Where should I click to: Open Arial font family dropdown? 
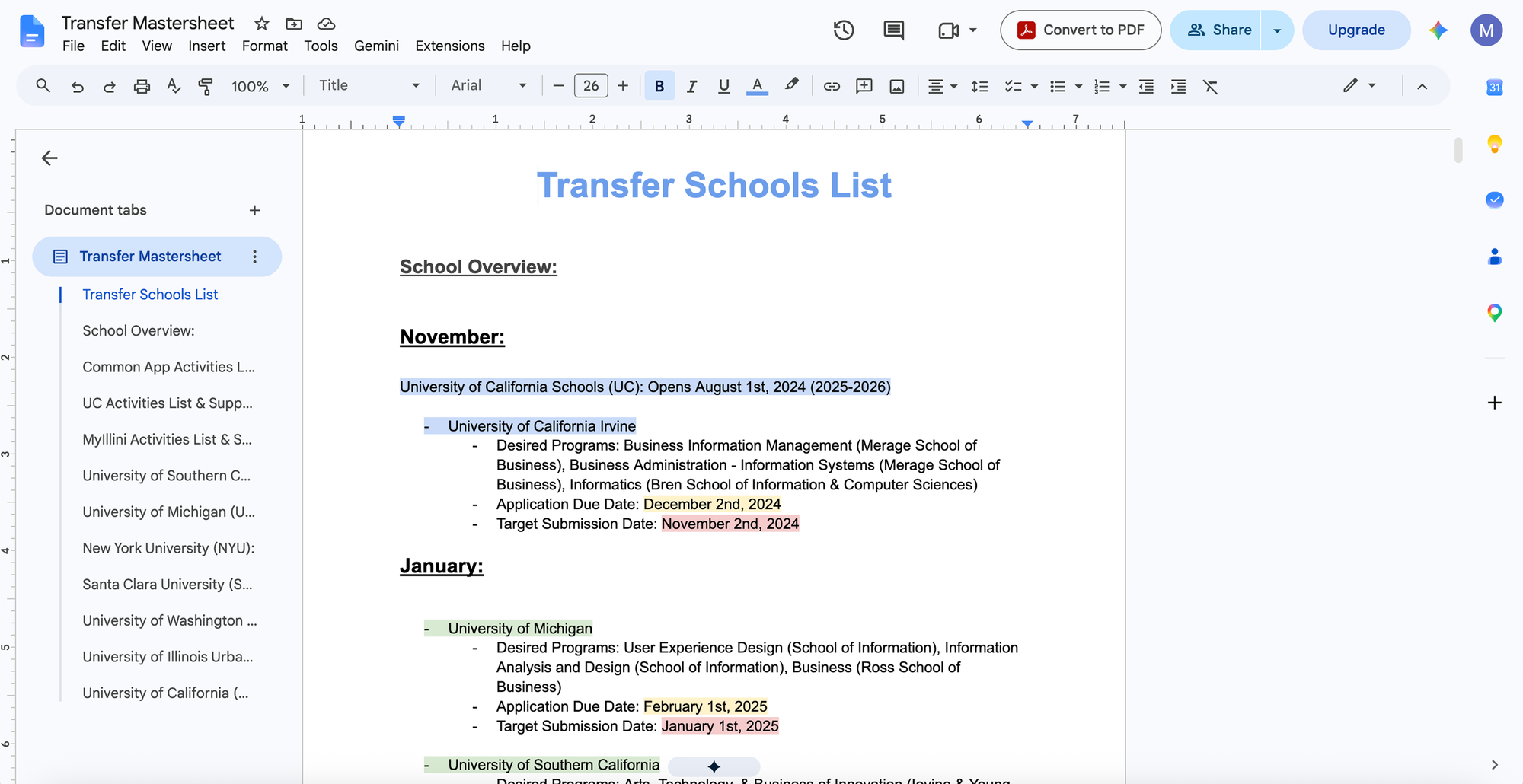(x=488, y=86)
